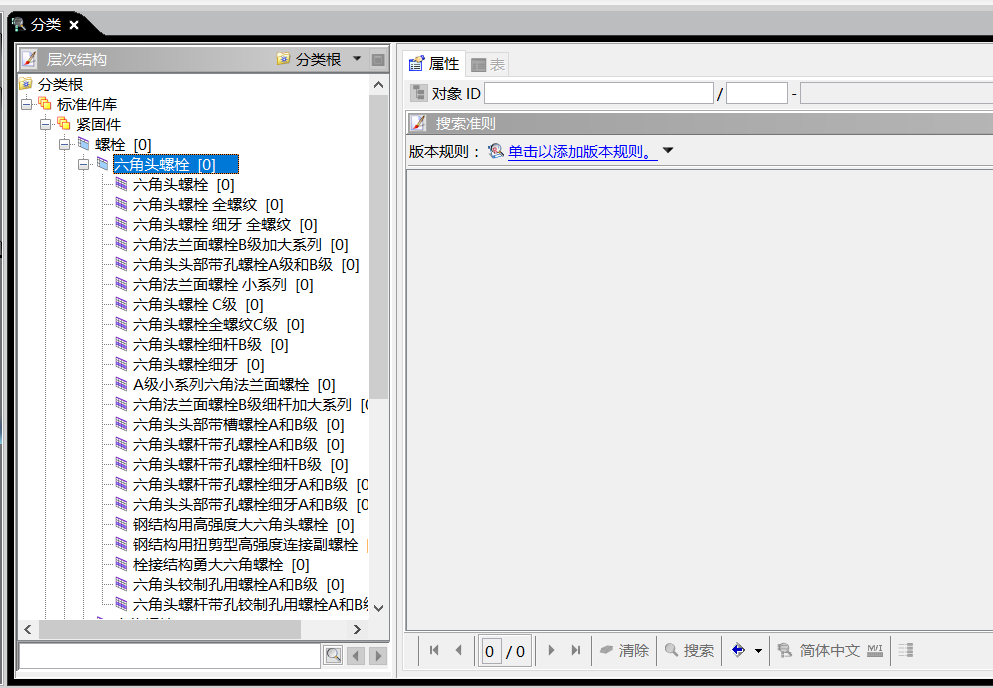This screenshot has width=993, height=688.
Task: Select 六角头头部带槽螺栓A和B级 [0]
Action: 238,425
